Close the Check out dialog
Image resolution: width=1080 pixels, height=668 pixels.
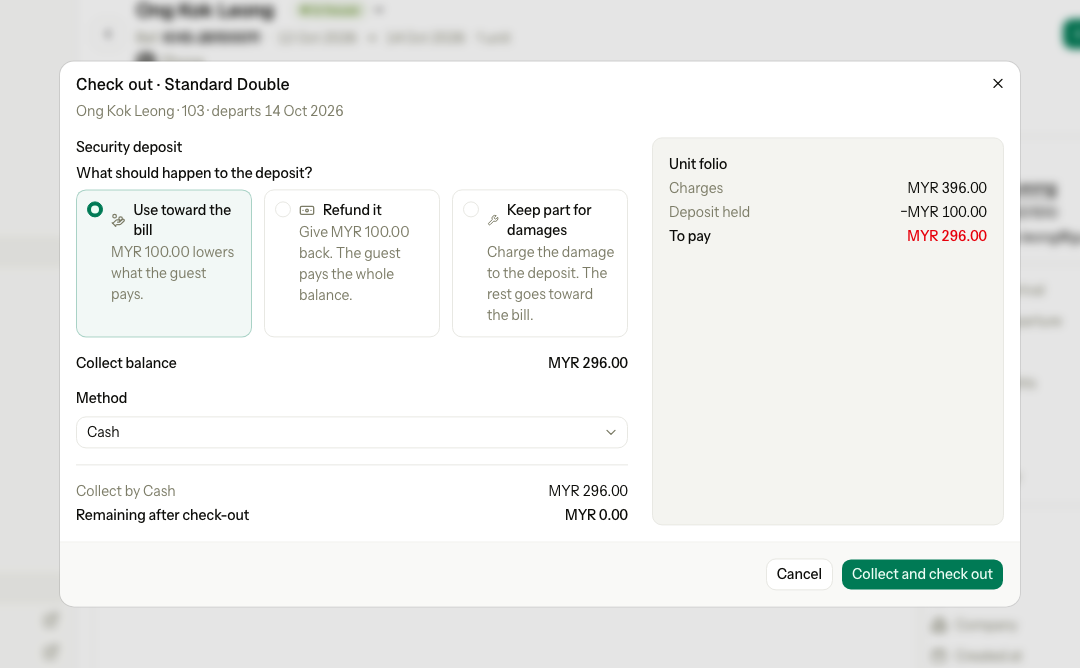(x=997, y=83)
